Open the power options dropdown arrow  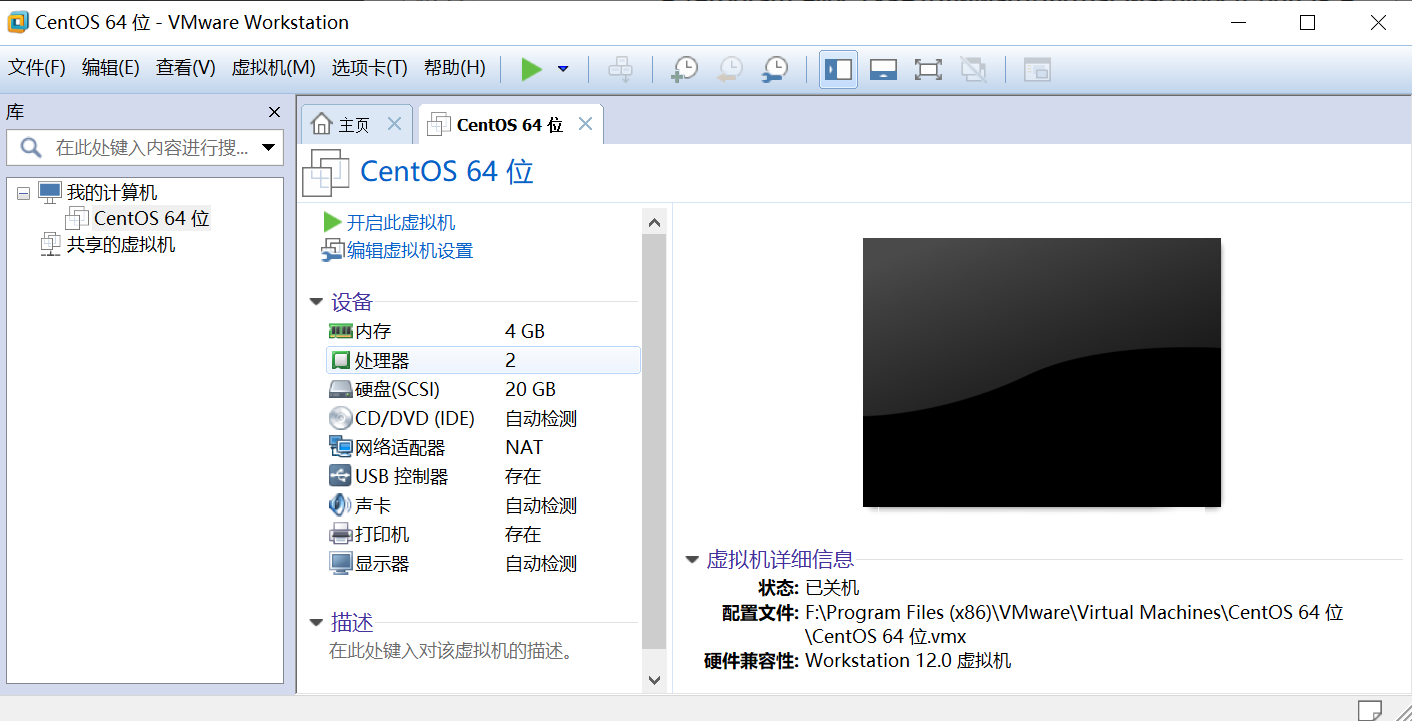[563, 69]
